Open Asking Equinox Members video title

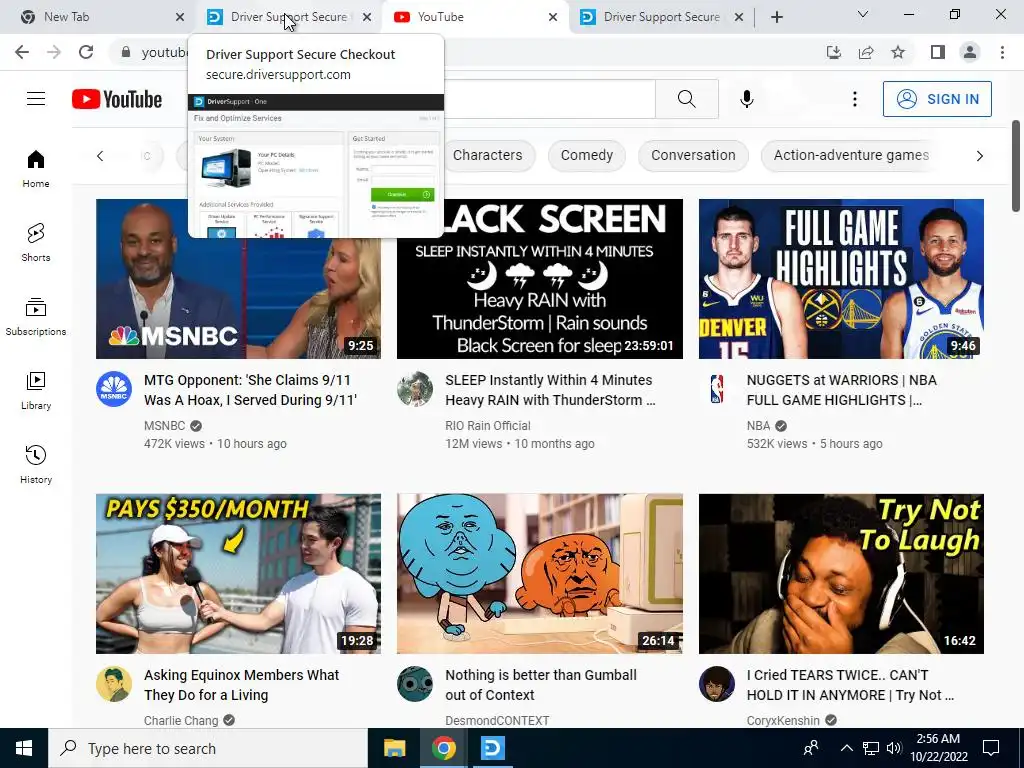[x=241, y=684]
